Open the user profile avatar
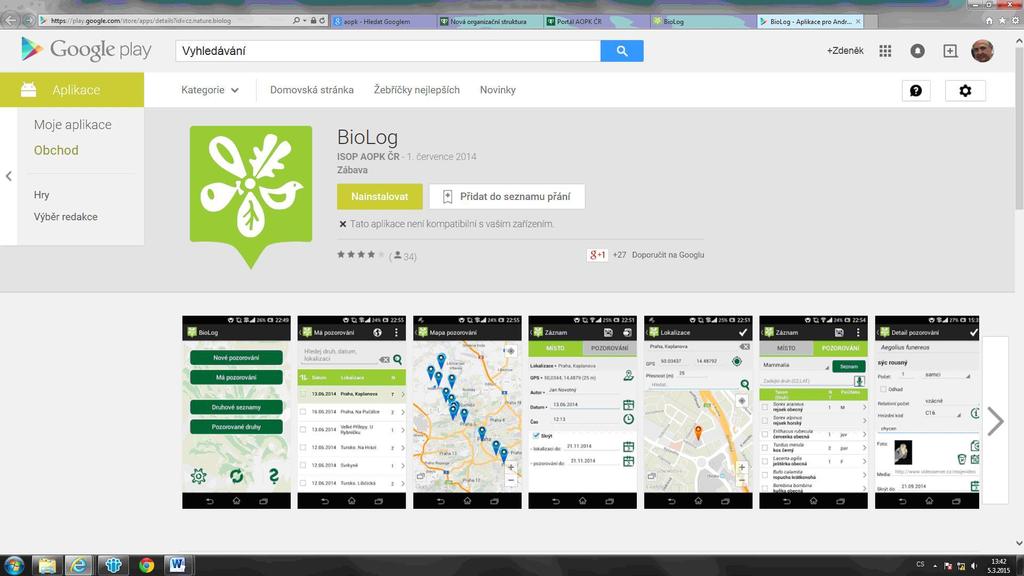Image resolution: width=1024 pixels, height=576 pixels. pyautogui.click(x=982, y=50)
